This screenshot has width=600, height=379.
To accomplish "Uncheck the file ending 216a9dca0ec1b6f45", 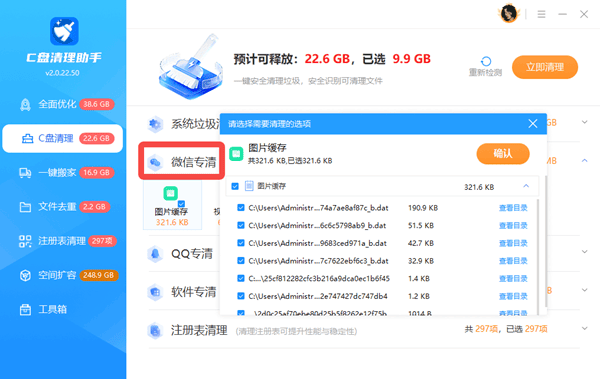I will tap(241, 278).
